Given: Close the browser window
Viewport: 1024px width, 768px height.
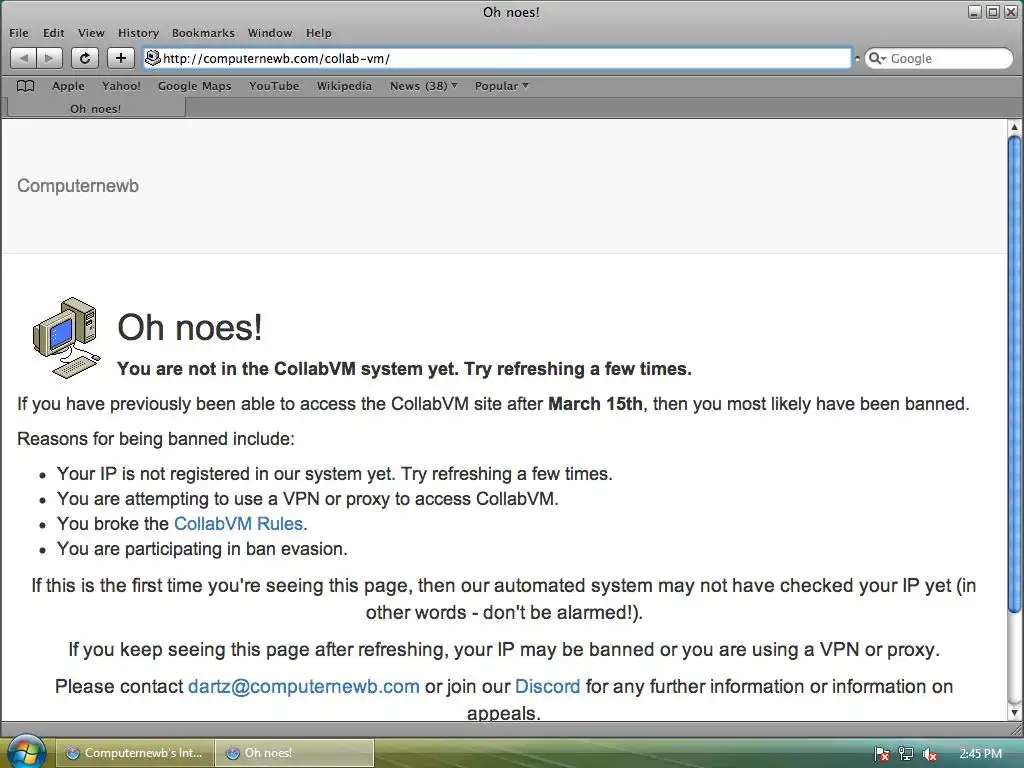Looking at the screenshot, I should (1010, 12).
